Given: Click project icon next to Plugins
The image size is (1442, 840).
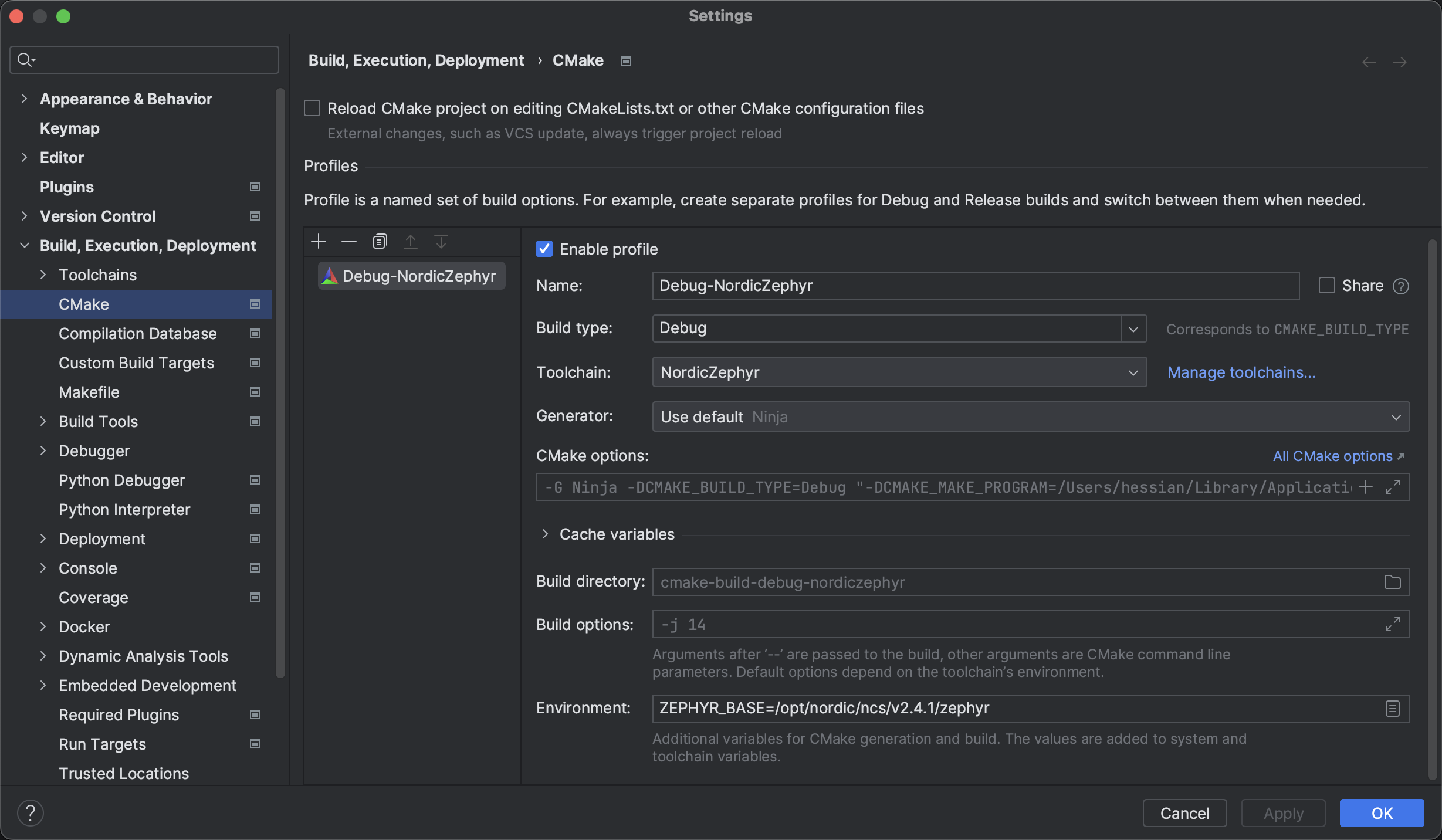Looking at the screenshot, I should click(x=255, y=187).
